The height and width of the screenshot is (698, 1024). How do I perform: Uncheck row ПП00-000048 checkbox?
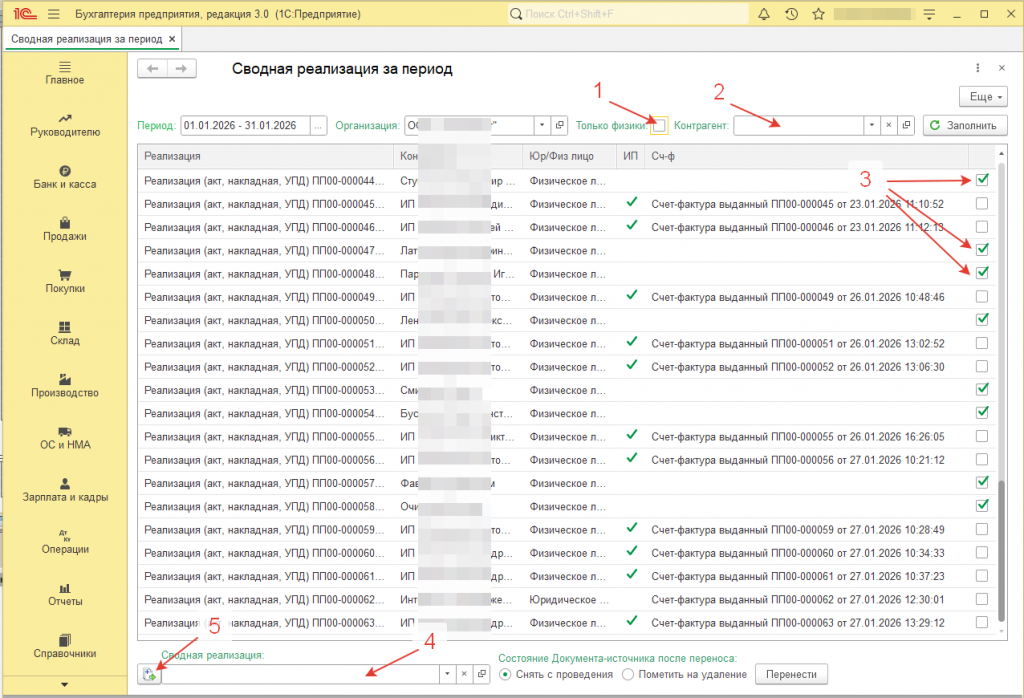pyautogui.click(x=982, y=274)
